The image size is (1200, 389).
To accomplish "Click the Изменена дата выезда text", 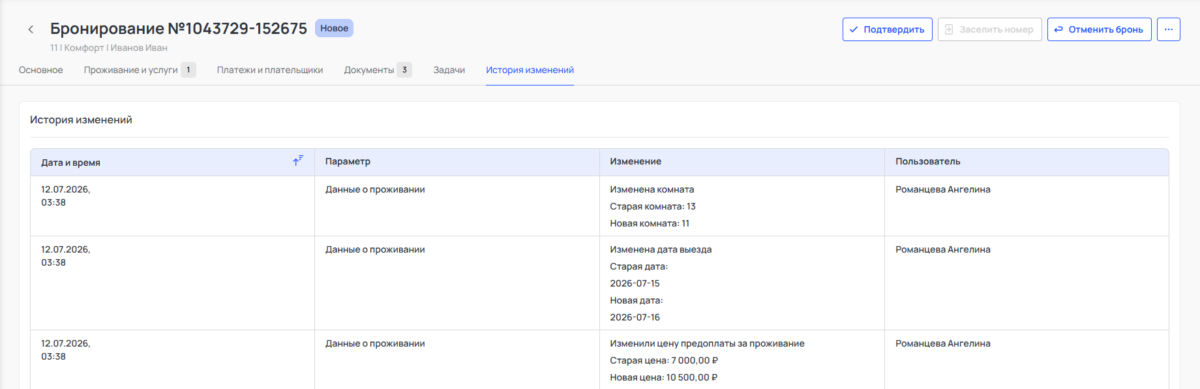I will point(661,249).
